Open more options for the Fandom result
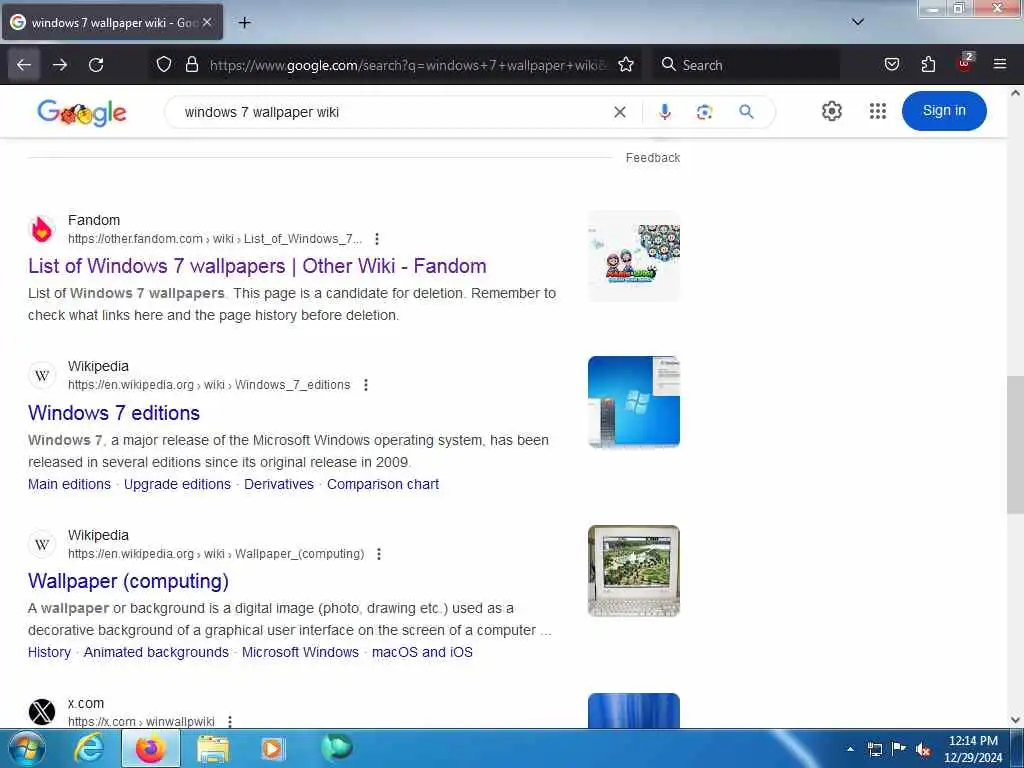 (x=377, y=239)
